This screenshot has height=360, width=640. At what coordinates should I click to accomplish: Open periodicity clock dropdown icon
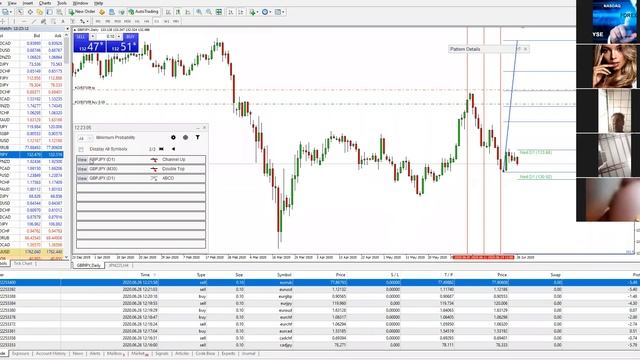pyautogui.click(x=266, y=12)
